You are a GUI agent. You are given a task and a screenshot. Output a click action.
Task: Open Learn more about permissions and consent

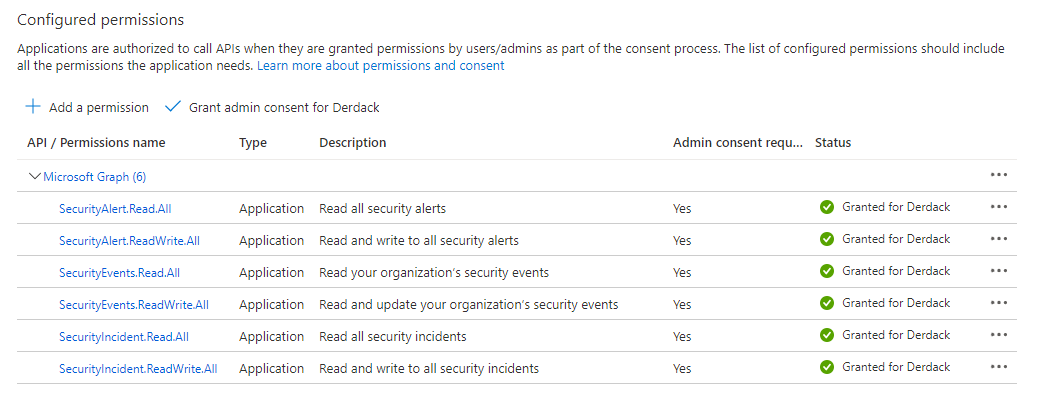click(380, 66)
